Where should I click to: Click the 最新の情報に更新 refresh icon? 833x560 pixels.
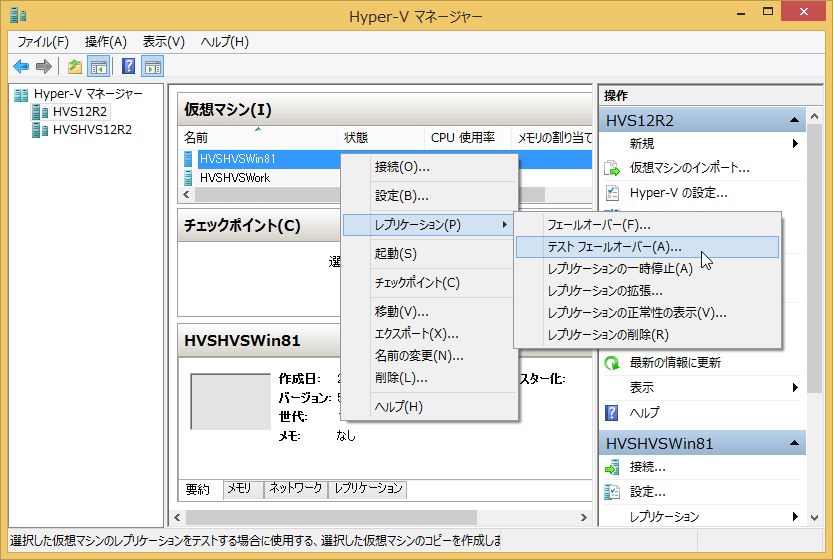612,363
